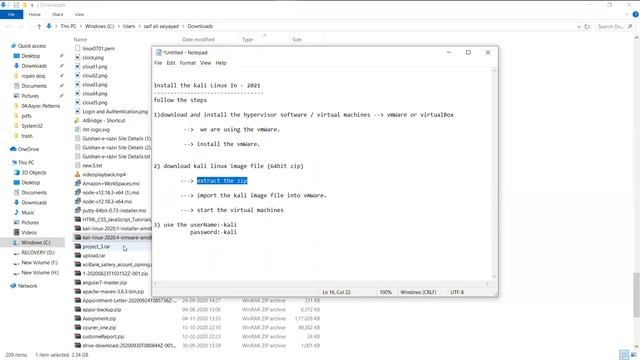Sort files by Name column header
Viewport: 640px width, 360px height.
[80, 40]
